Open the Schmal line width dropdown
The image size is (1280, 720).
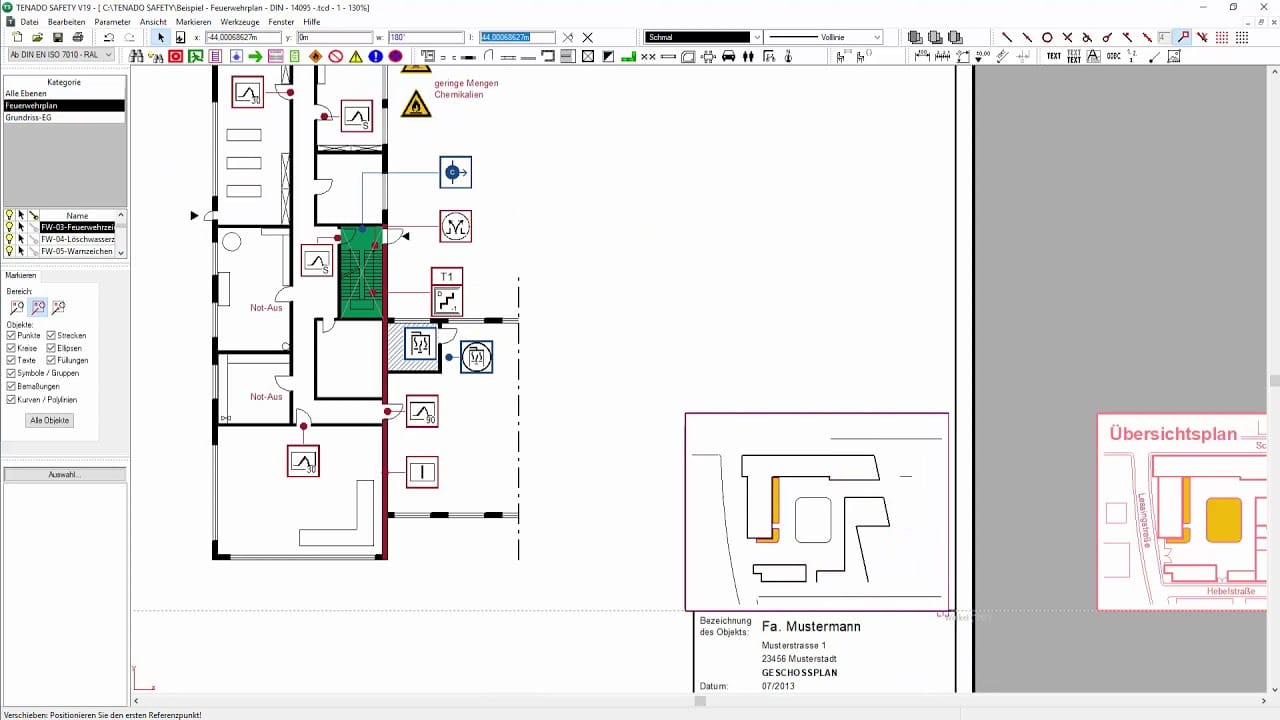pyautogui.click(x=703, y=37)
